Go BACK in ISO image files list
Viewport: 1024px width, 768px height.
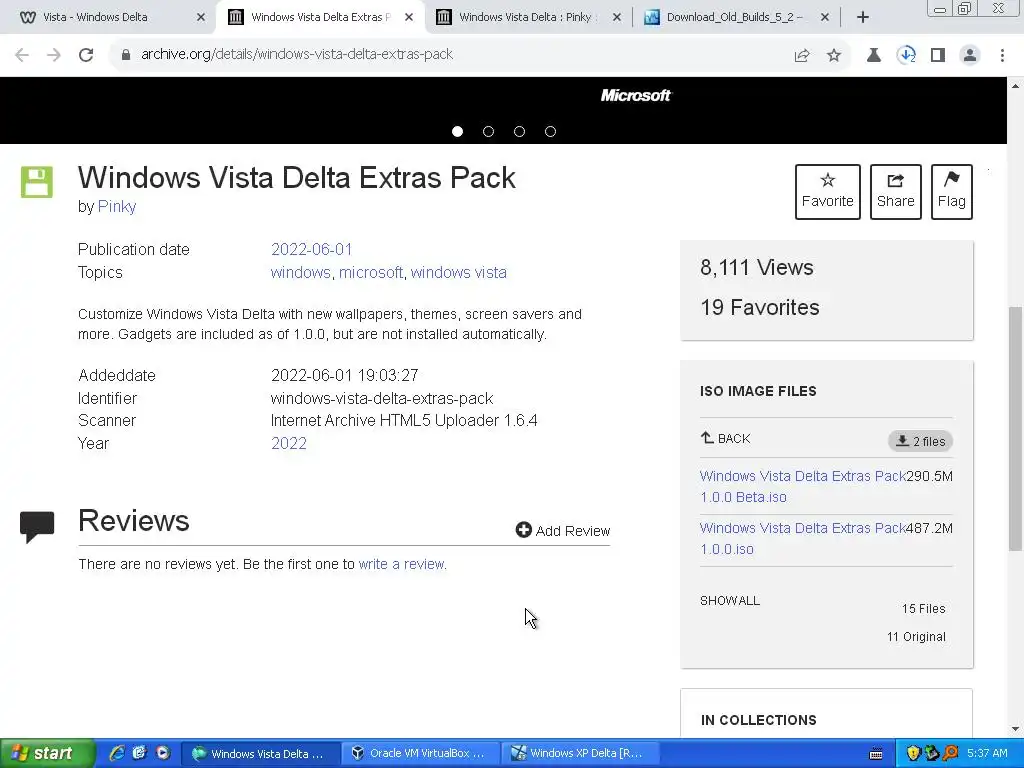coord(726,438)
